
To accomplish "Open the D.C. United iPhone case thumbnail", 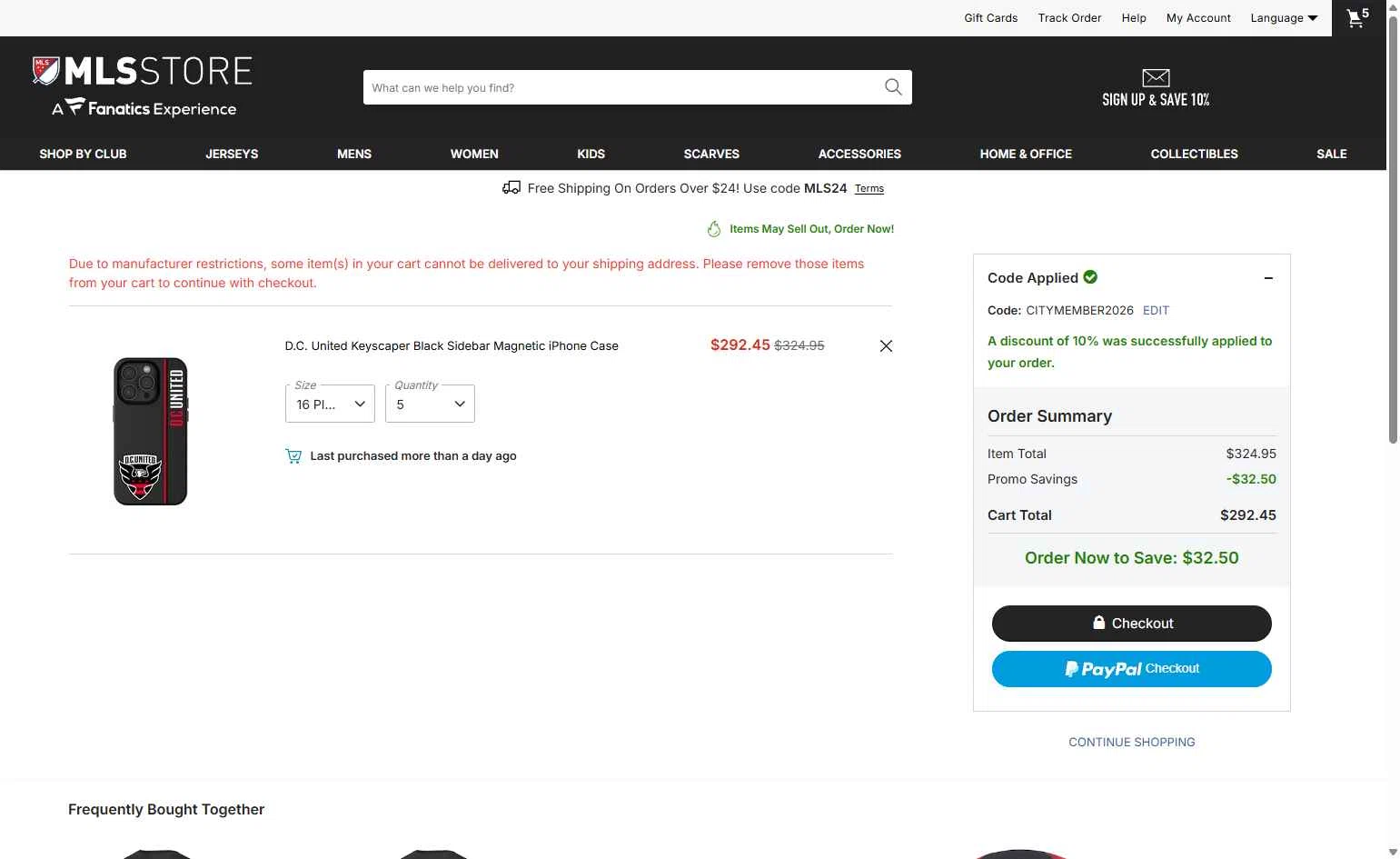I will (150, 431).
